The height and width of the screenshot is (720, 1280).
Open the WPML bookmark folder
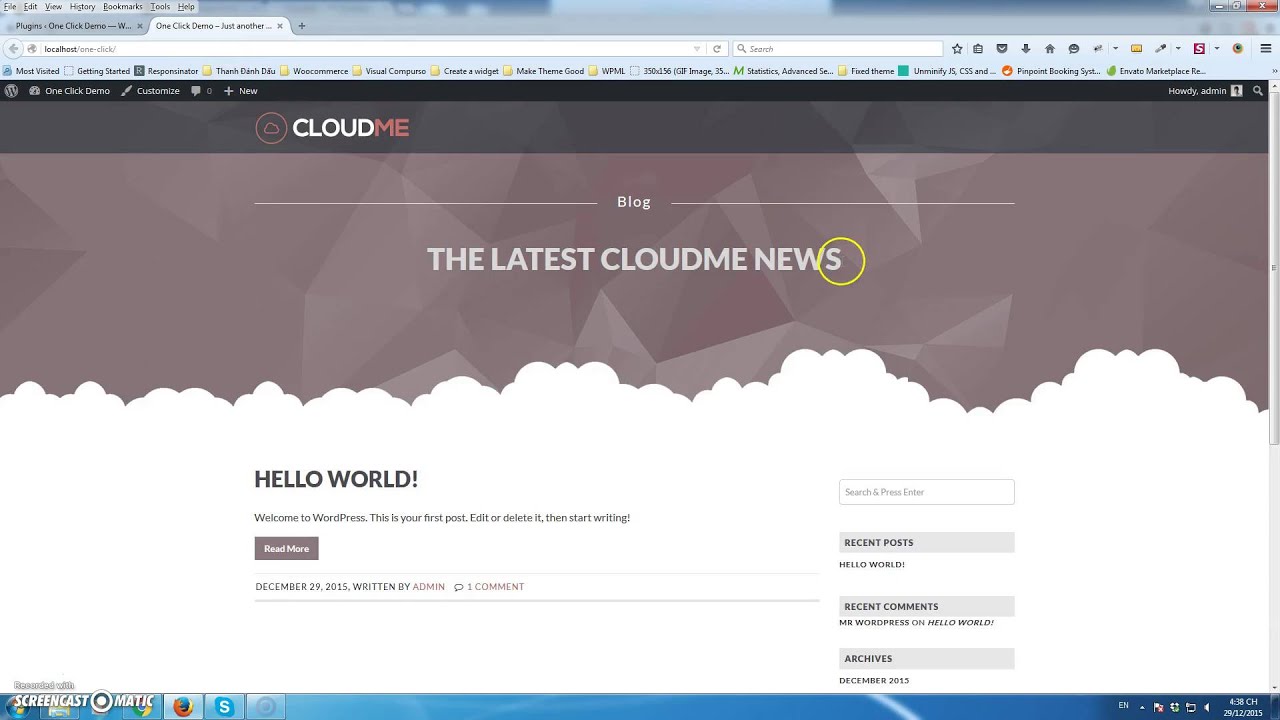(x=607, y=71)
